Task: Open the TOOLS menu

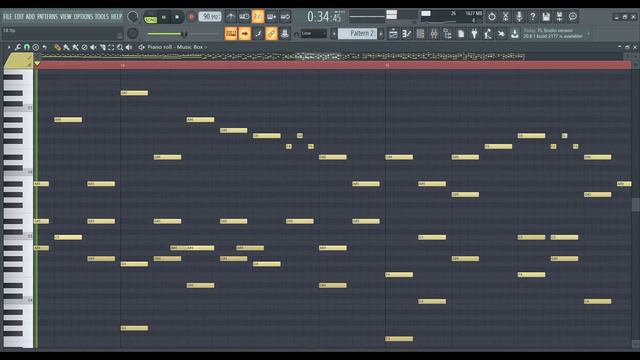Action: coord(102,17)
